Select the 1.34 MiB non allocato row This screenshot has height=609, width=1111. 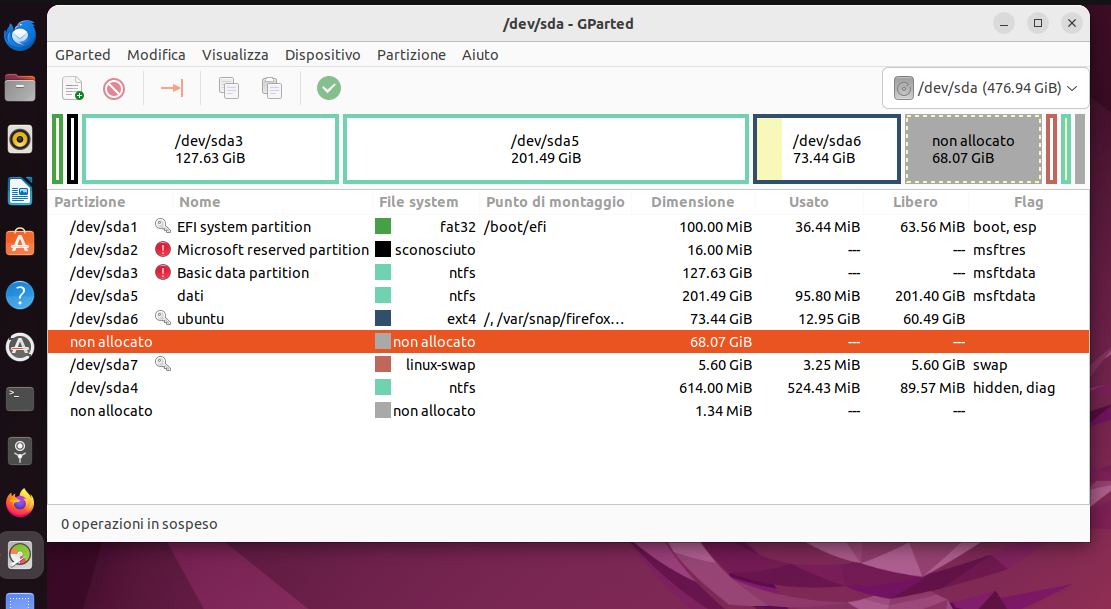pos(568,411)
